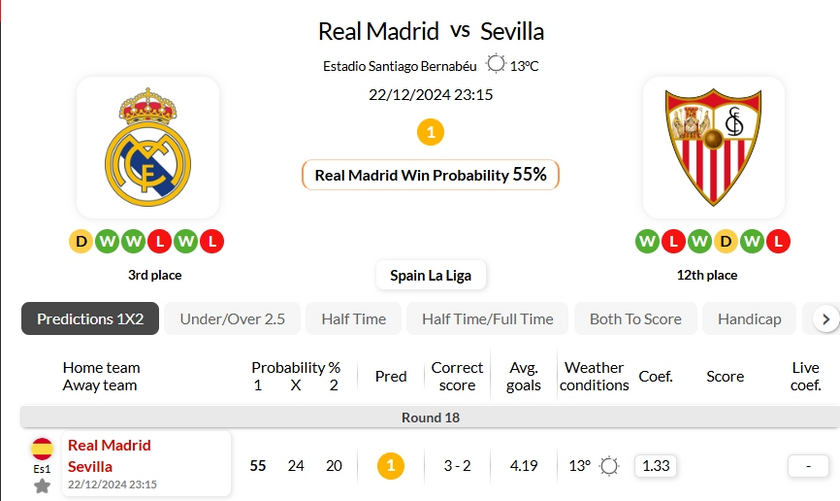This screenshot has width=840, height=501.
Task: Click the live coefficient dash box
Action: pyautogui.click(x=806, y=465)
